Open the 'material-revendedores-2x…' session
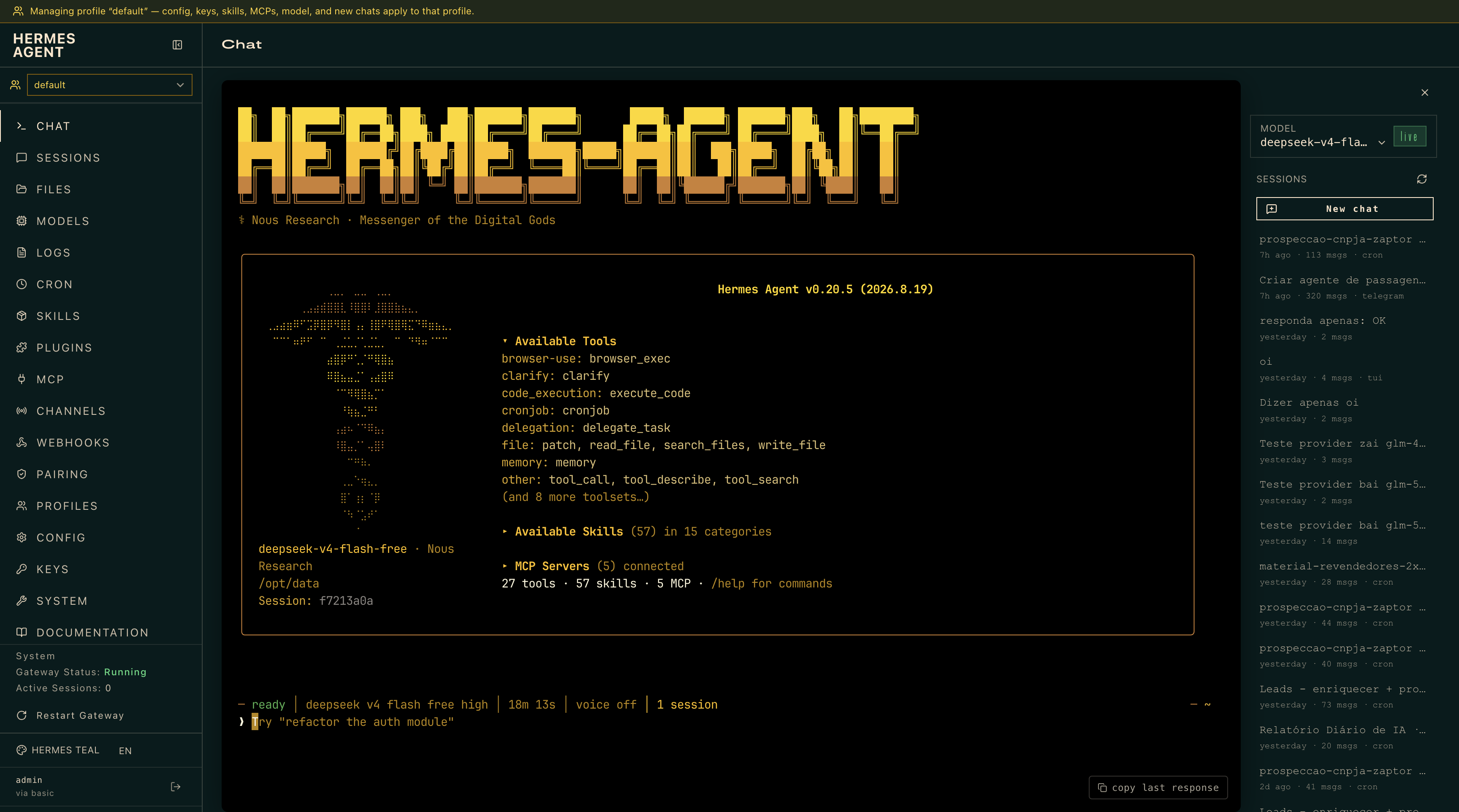 tap(1342, 574)
